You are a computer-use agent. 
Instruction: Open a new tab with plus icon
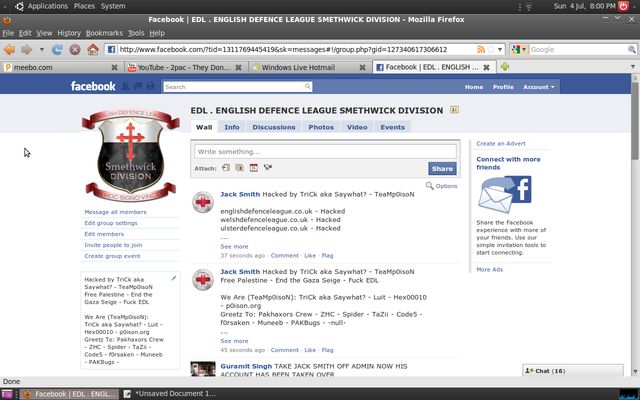[505, 67]
